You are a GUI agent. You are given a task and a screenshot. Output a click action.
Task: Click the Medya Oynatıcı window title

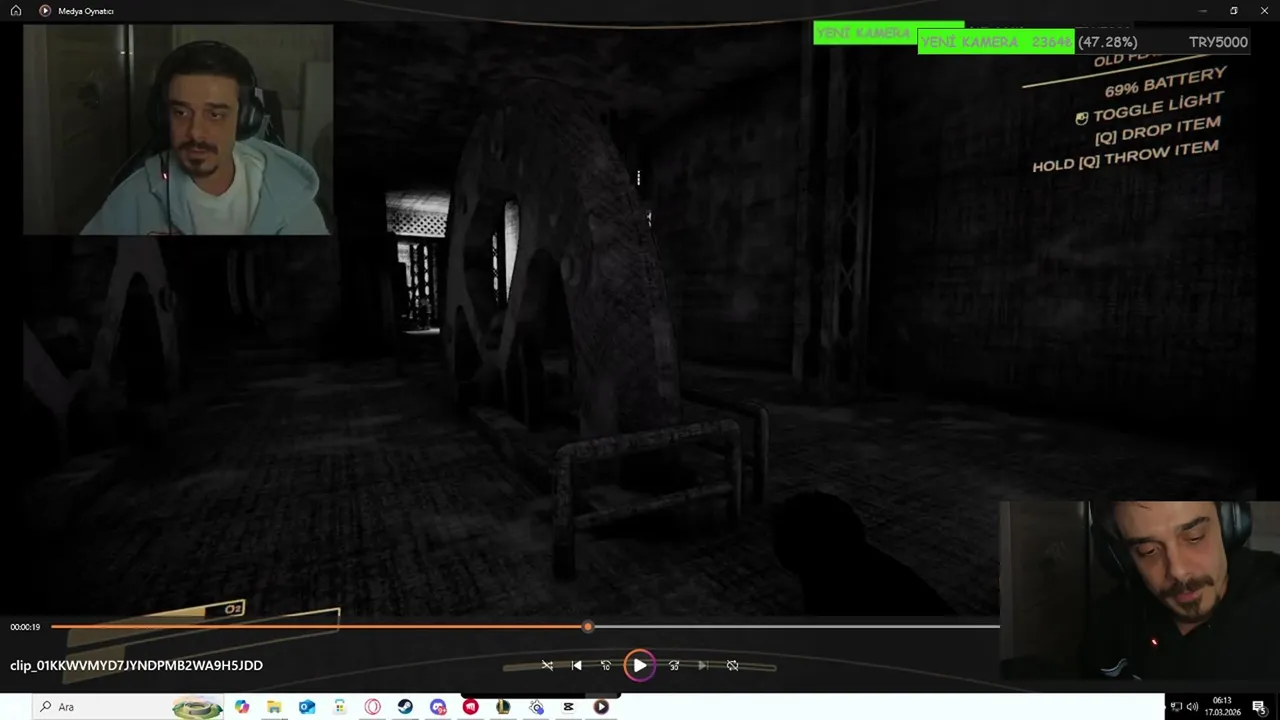[x=87, y=10]
